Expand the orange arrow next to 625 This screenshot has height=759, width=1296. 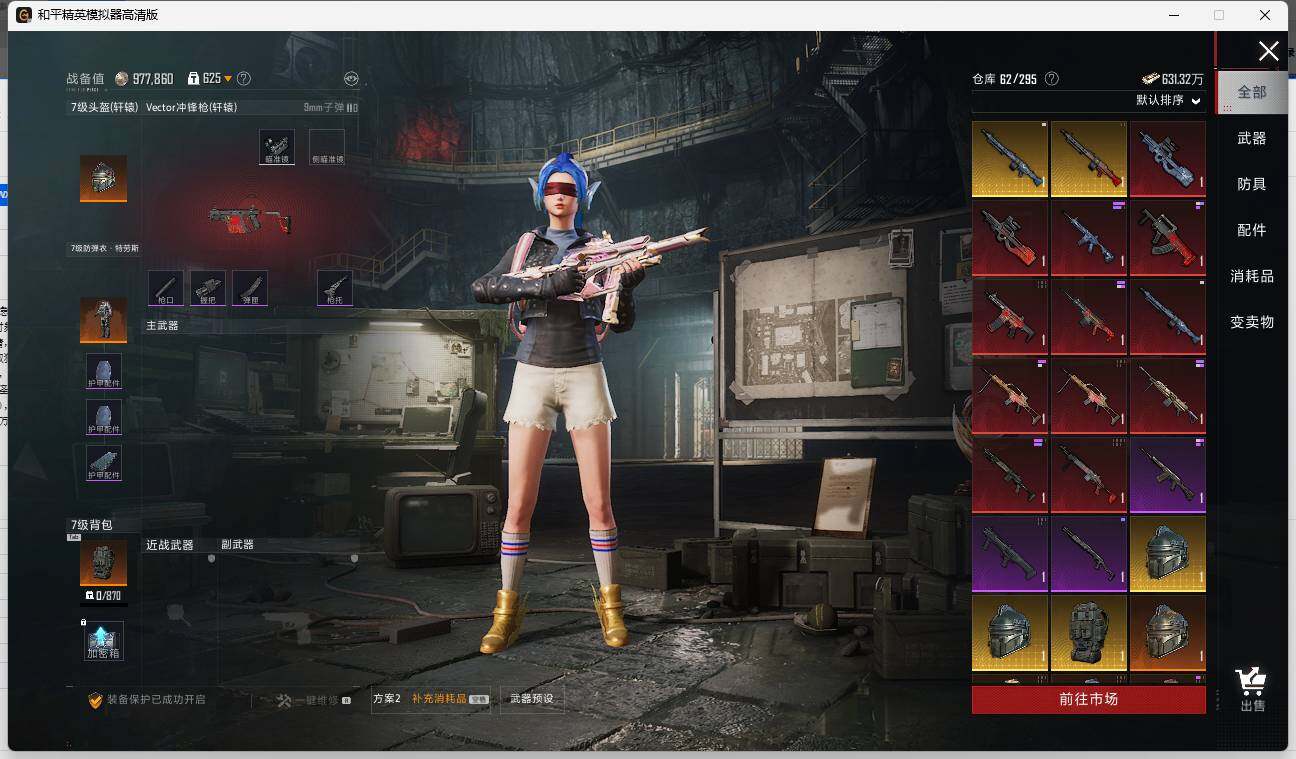[228, 79]
